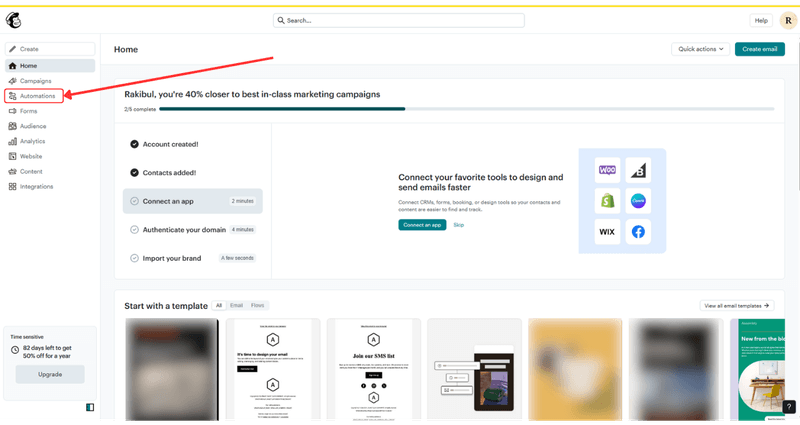The height and width of the screenshot is (425, 800).
Task: Open the question mark help widget
Action: click(x=789, y=407)
